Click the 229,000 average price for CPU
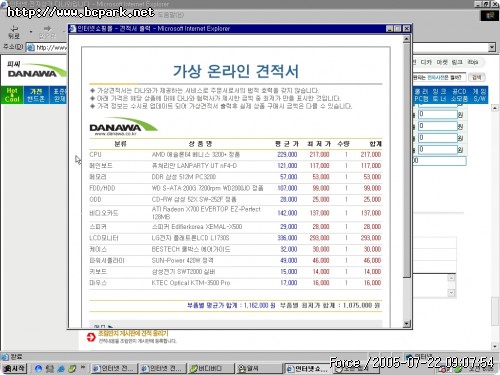This screenshot has width=500, height=375. 287,154
